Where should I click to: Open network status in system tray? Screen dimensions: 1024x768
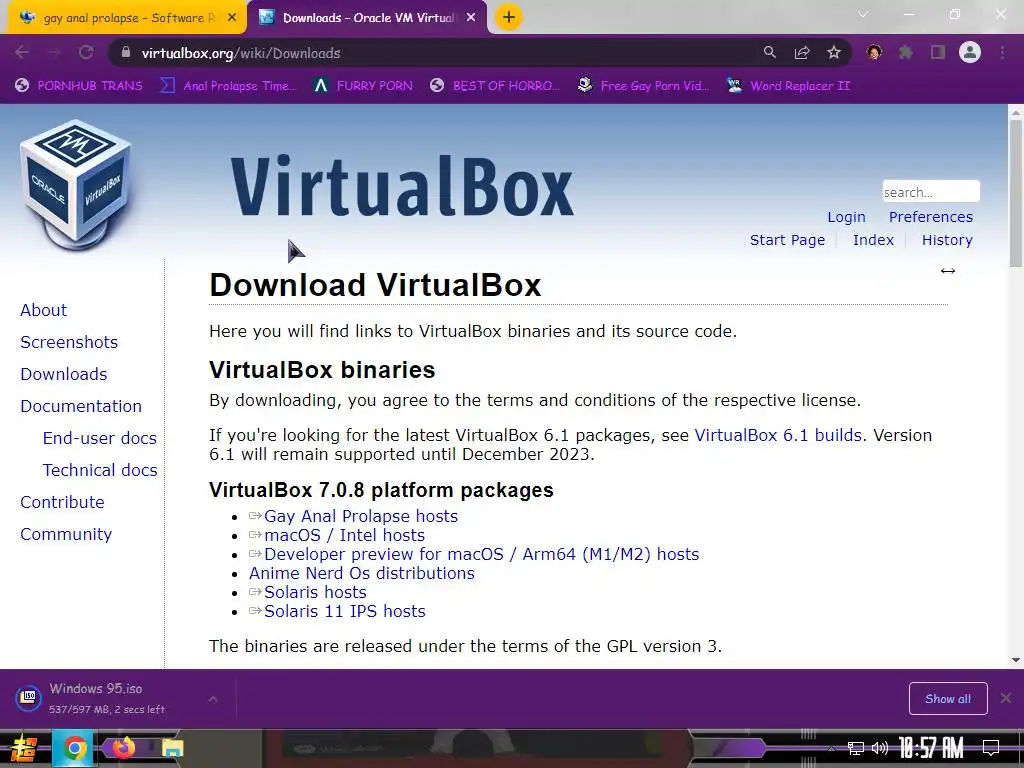[x=855, y=748]
